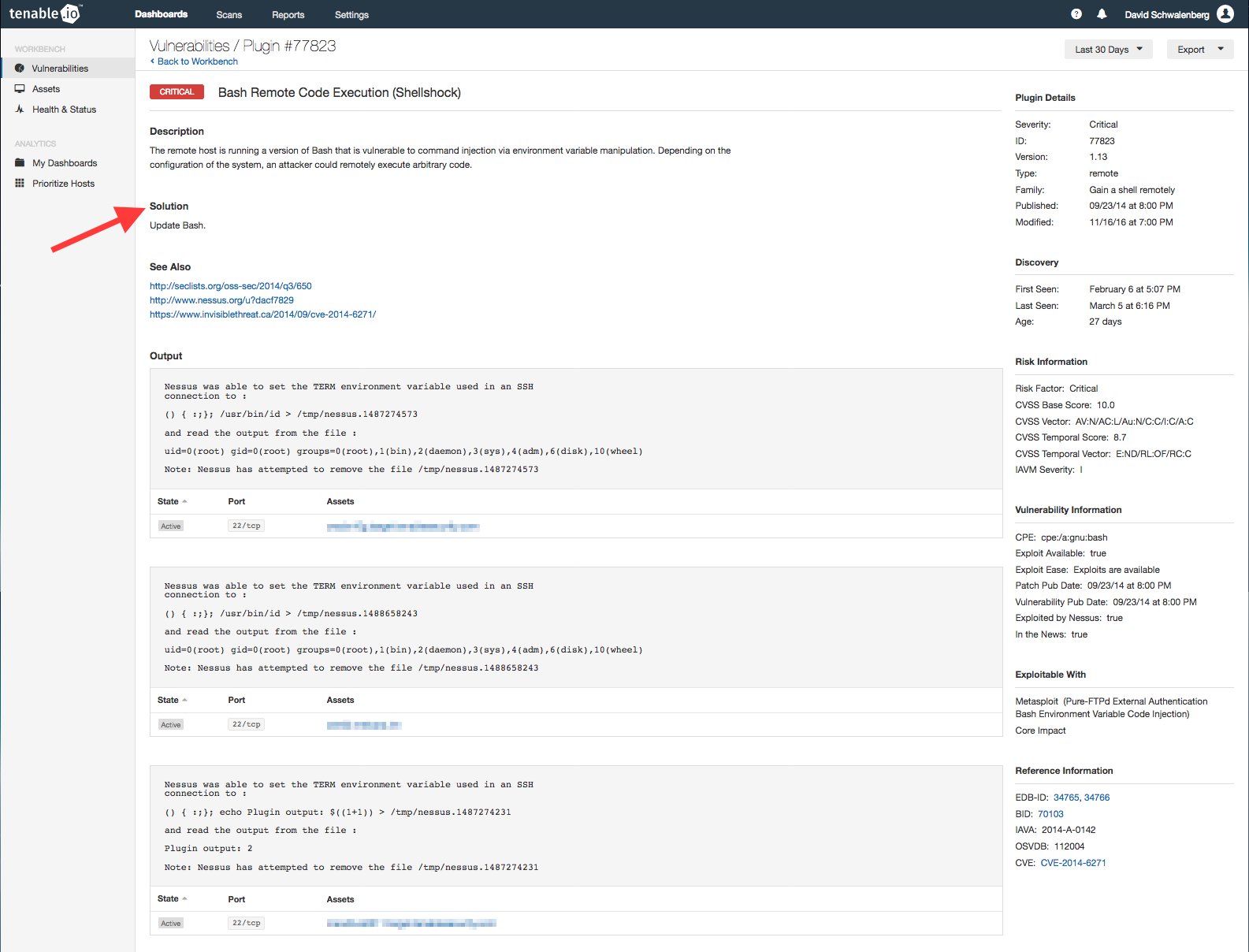Click the 22/tcp port in second table
This screenshot has height=952, width=1249.
(246, 724)
